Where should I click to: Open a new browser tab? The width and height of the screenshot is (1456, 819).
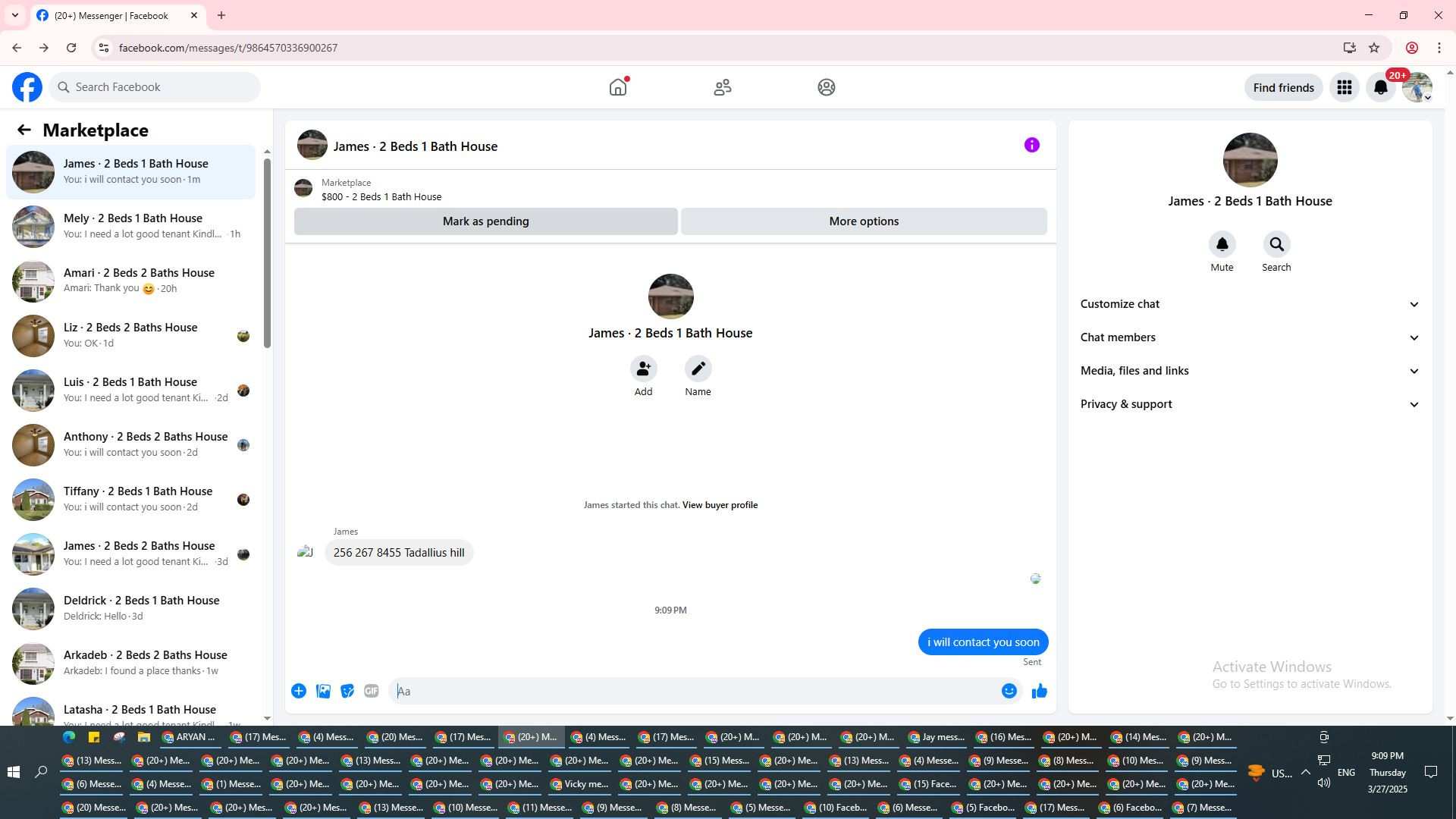point(221,15)
